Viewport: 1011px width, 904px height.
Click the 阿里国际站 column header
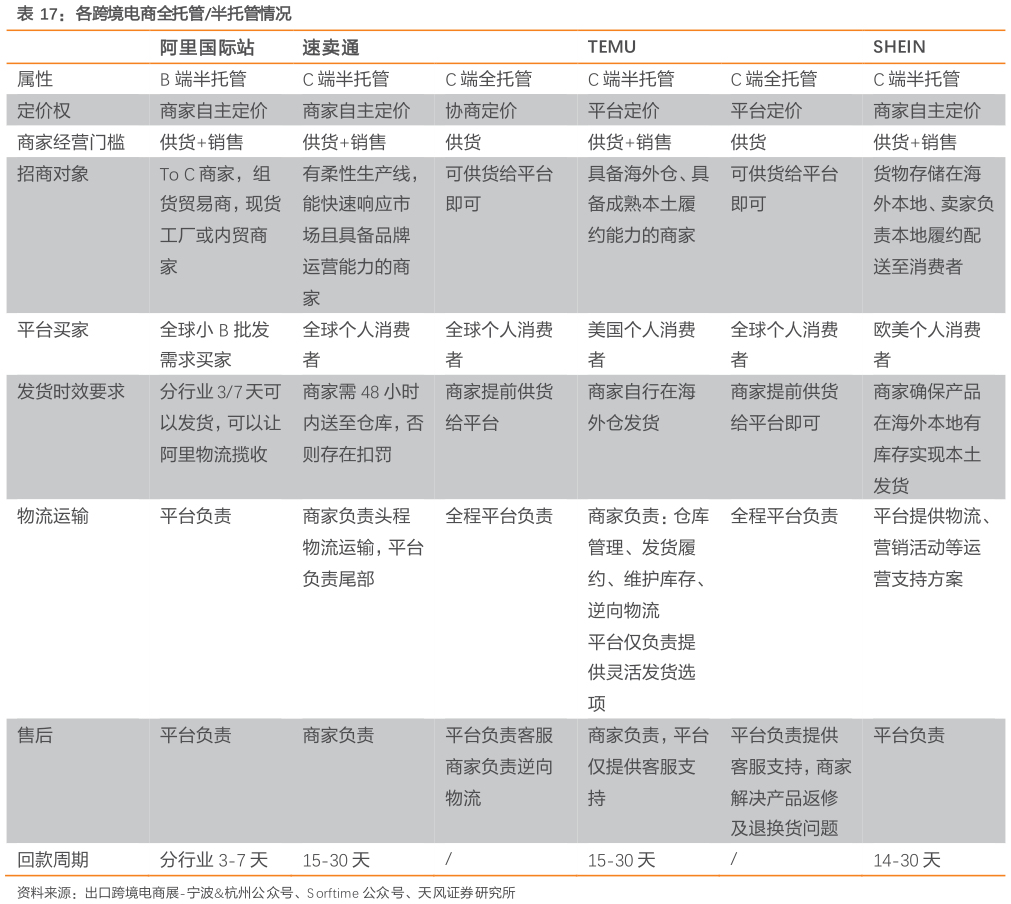(206, 47)
